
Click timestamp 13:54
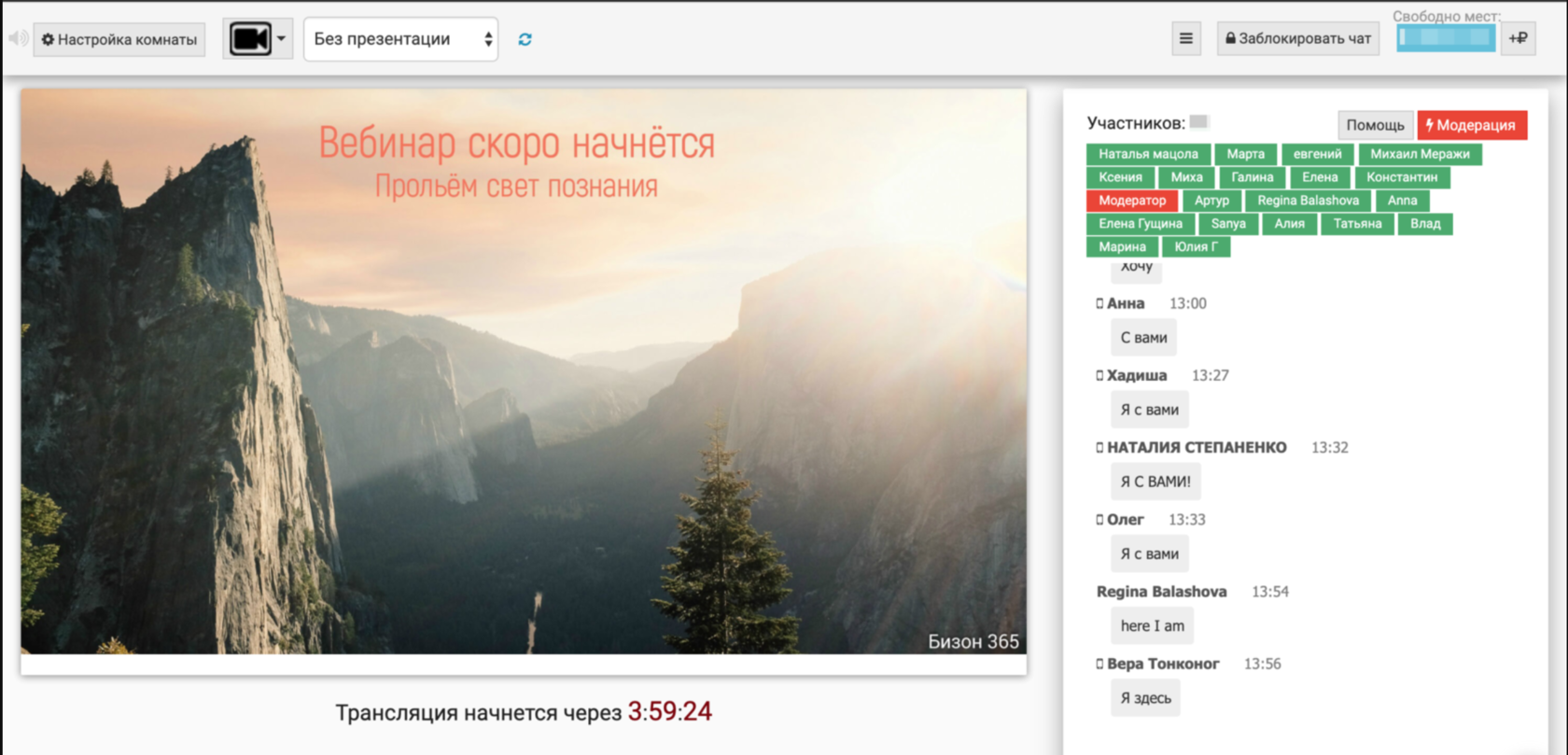click(1270, 592)
